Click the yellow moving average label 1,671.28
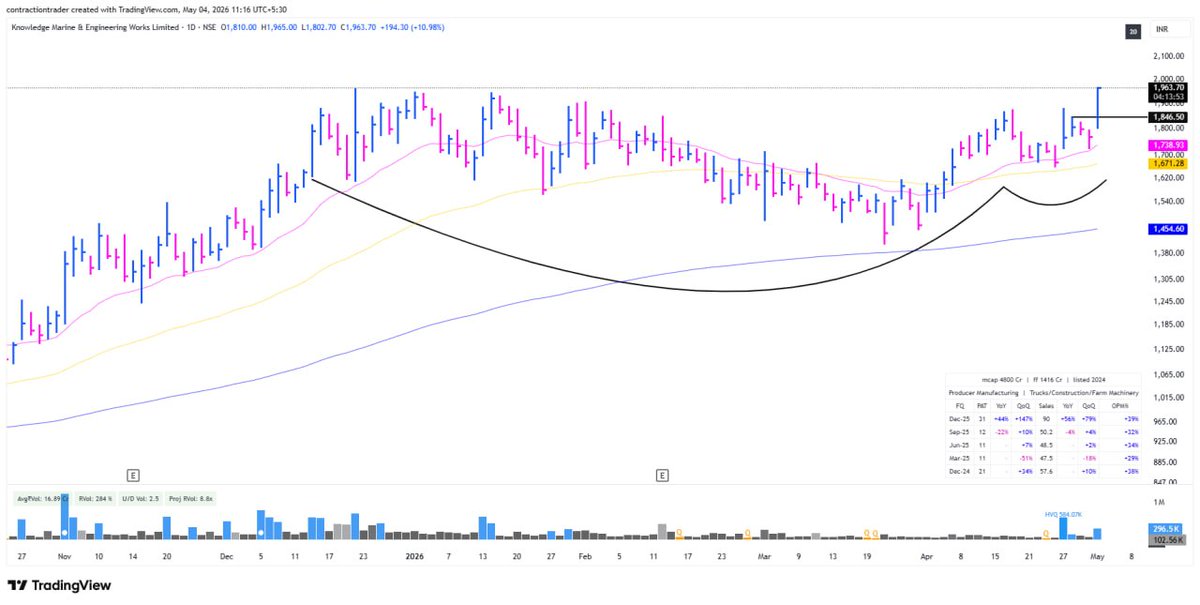1200x605 pixels. pos(1169,163)
